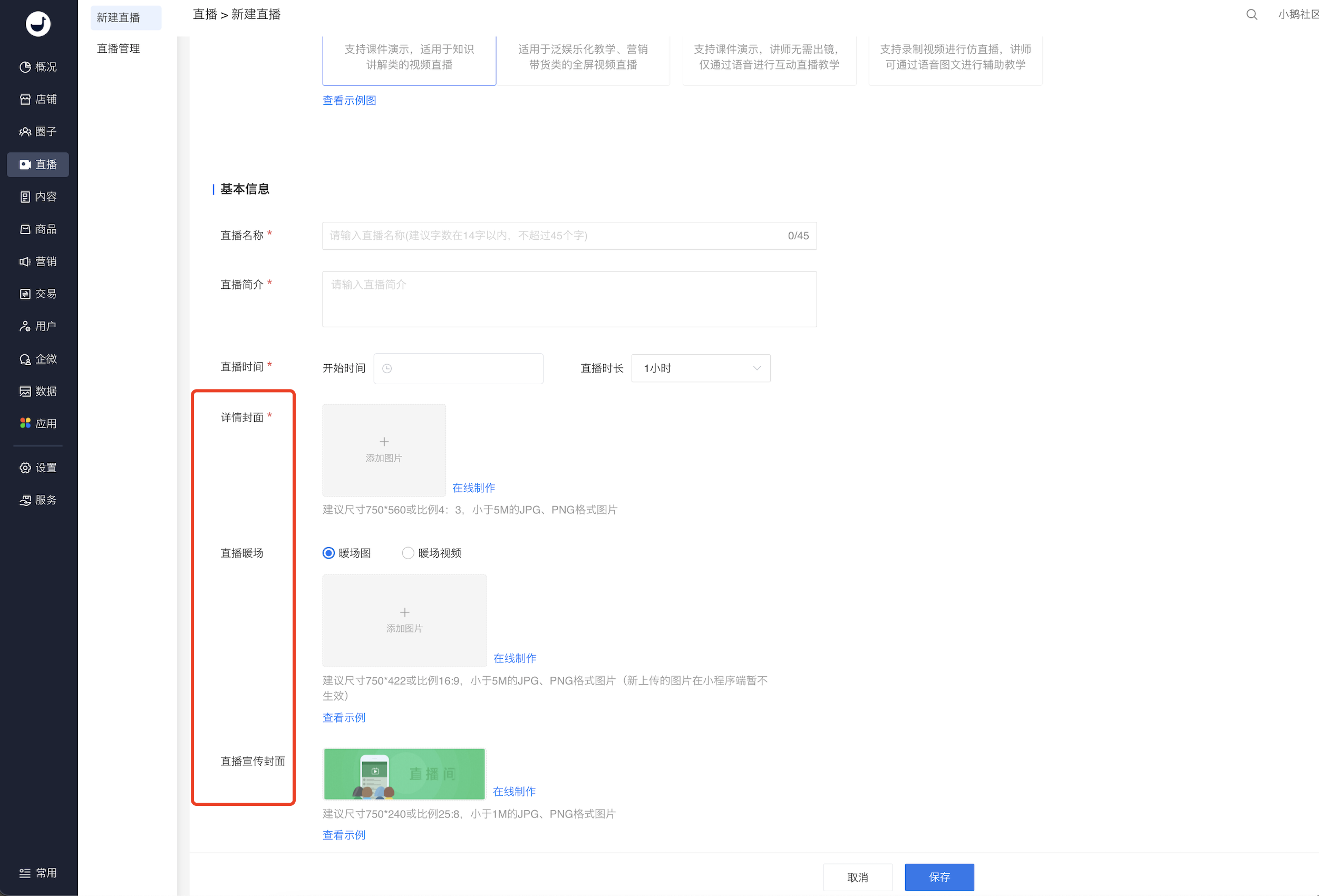Open the 查看示例图 link

[349, 101]
